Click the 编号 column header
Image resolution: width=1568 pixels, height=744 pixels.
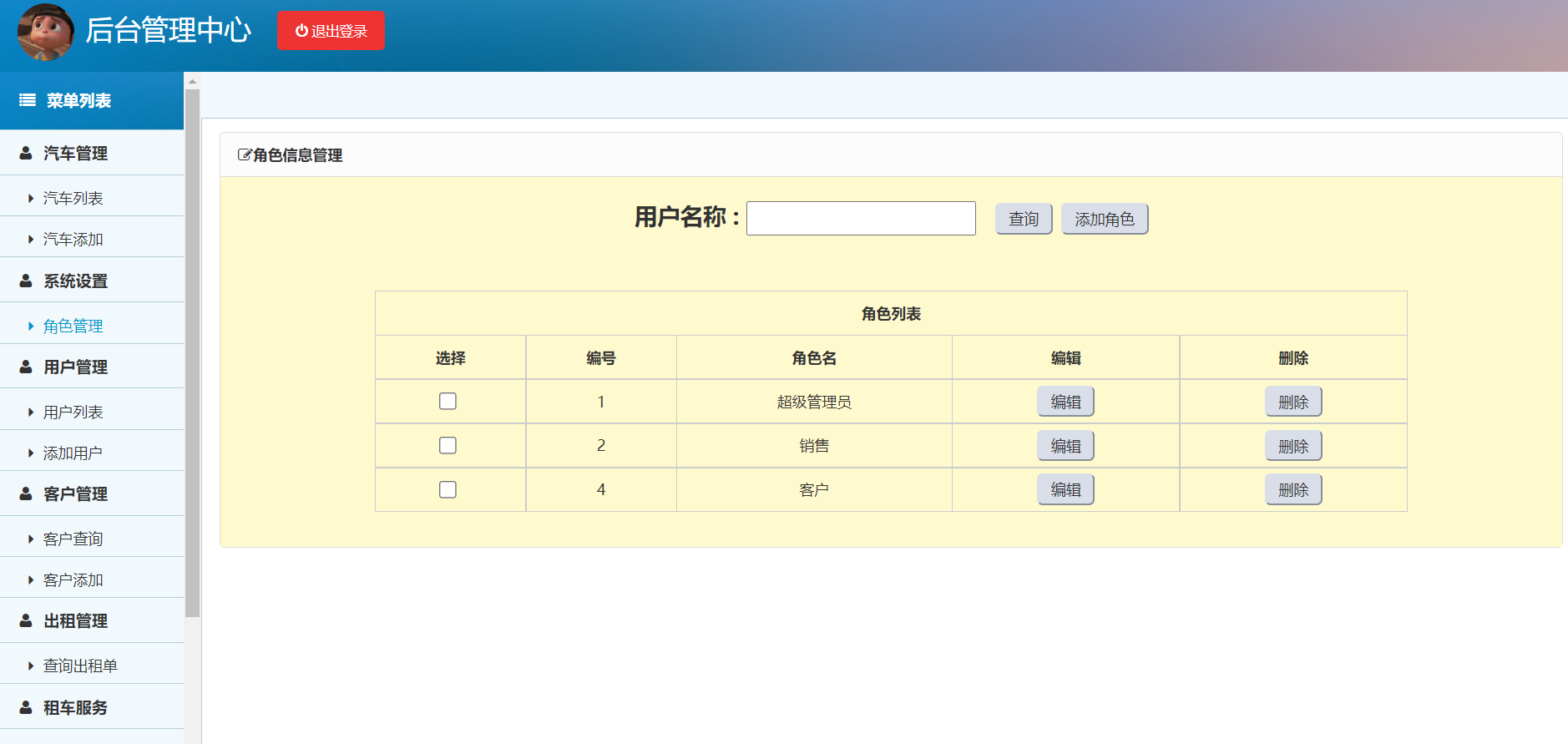[601, 358]
